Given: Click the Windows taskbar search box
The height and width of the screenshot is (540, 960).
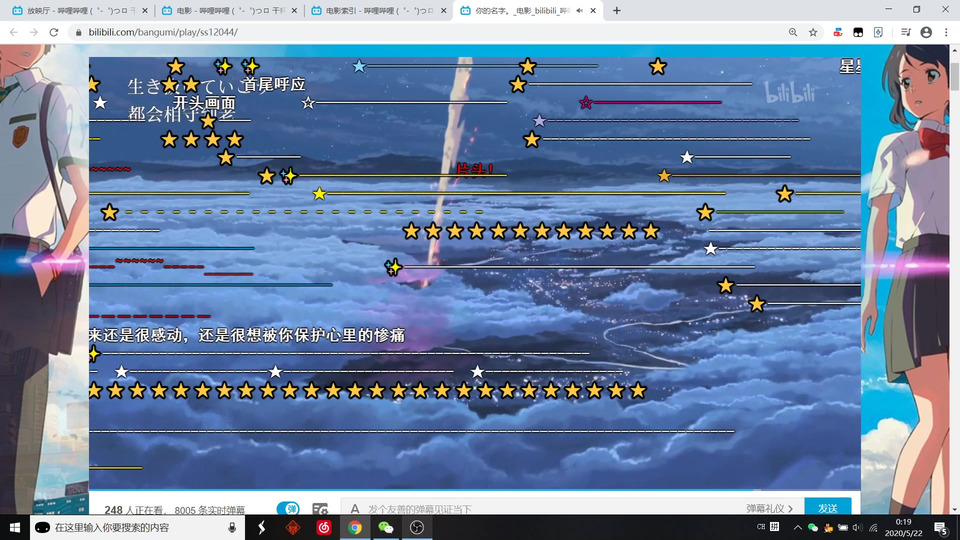Looking at the screenshot, I should click(137, 527).
